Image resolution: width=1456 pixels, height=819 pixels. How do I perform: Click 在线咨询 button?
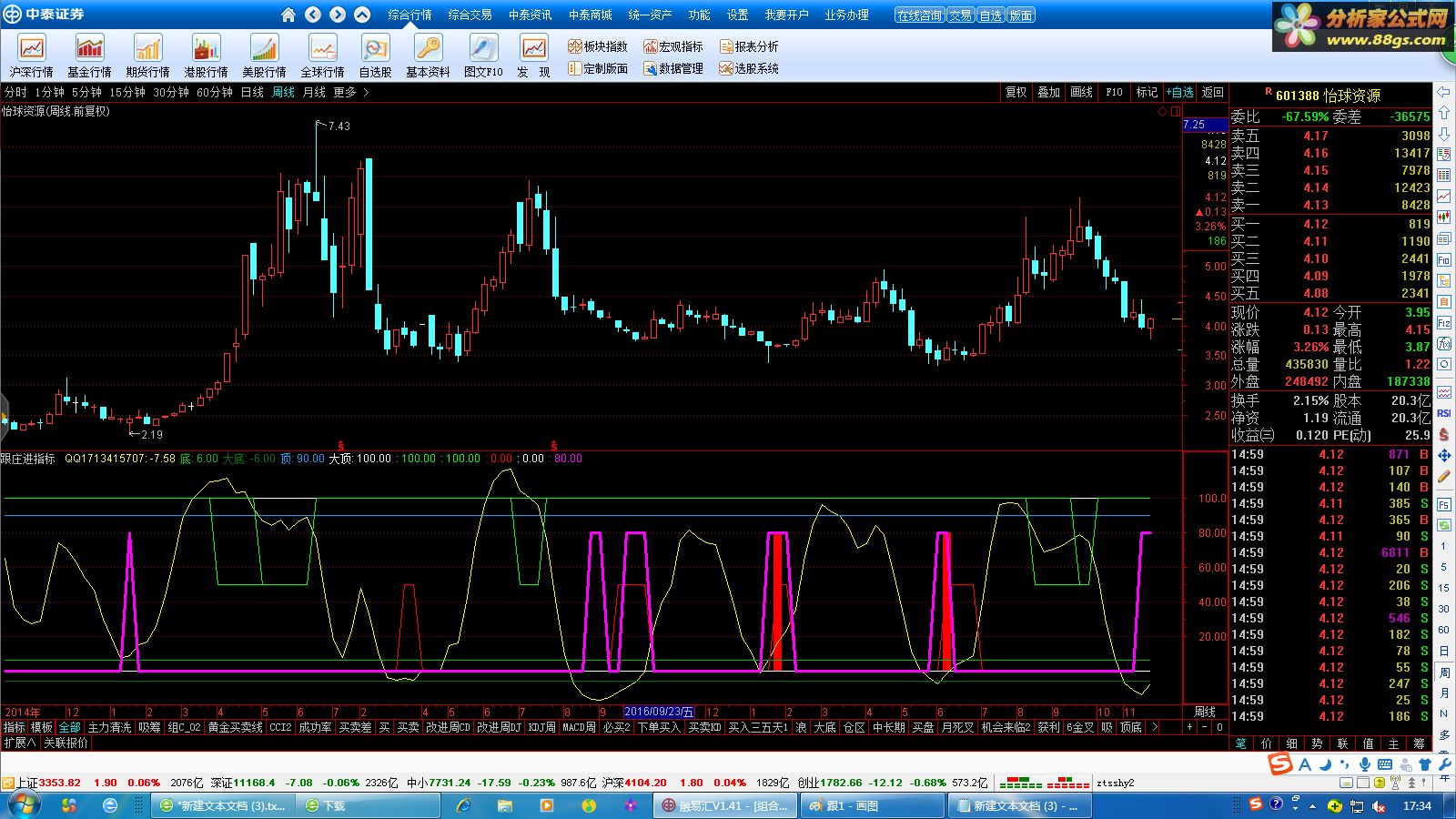click(919, 15)
